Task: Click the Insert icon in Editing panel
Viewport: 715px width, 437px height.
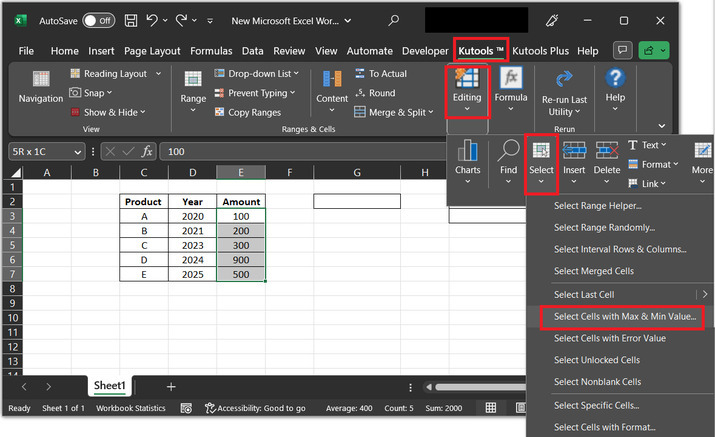Action: 574,158
